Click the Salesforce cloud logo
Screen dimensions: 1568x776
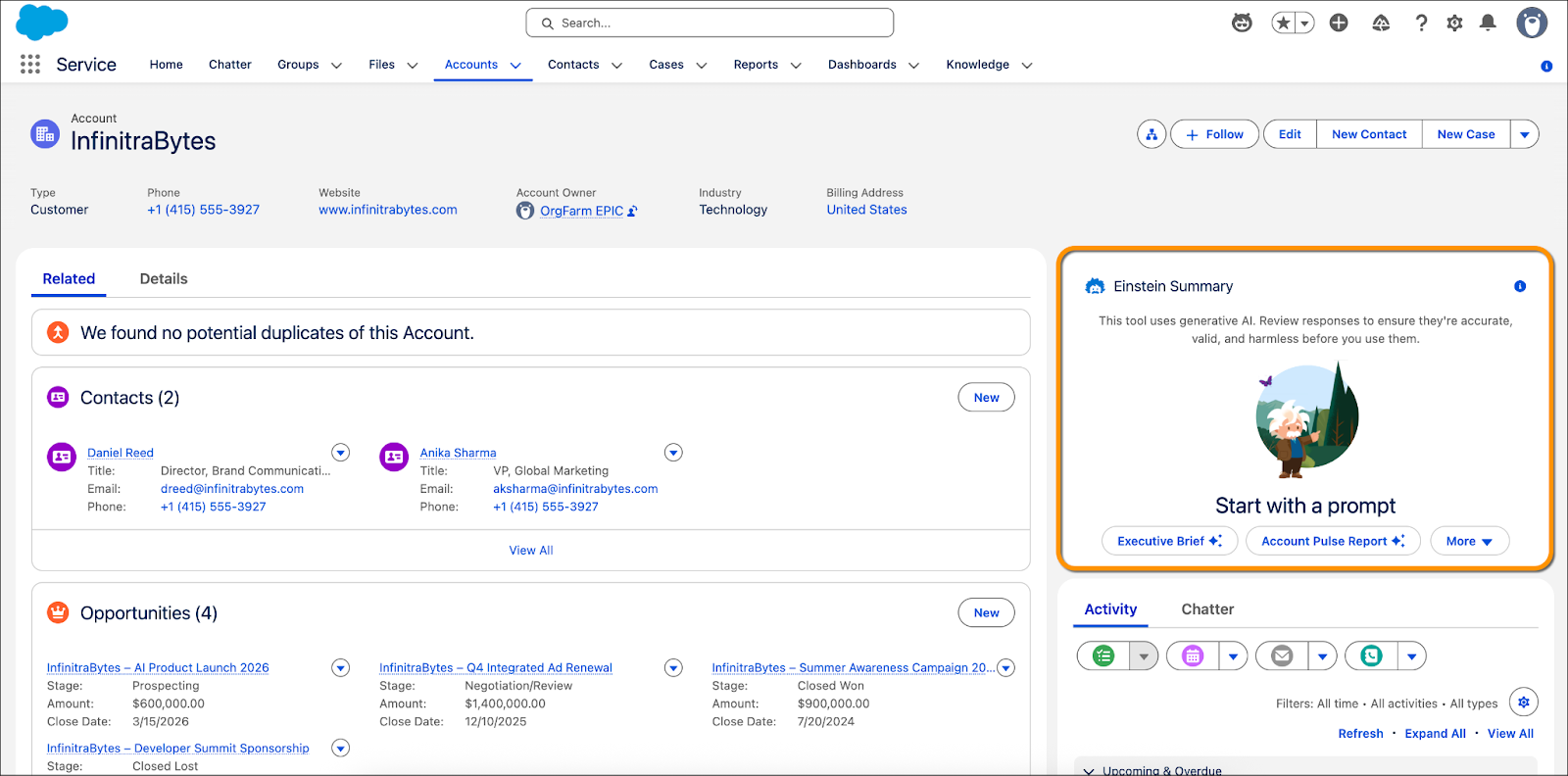42,22
